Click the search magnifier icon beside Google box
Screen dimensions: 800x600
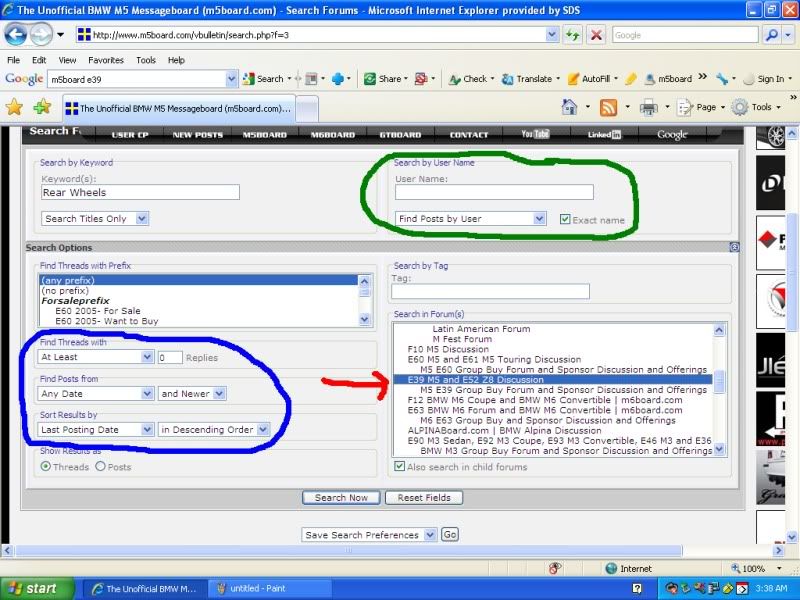click(771, 35)
